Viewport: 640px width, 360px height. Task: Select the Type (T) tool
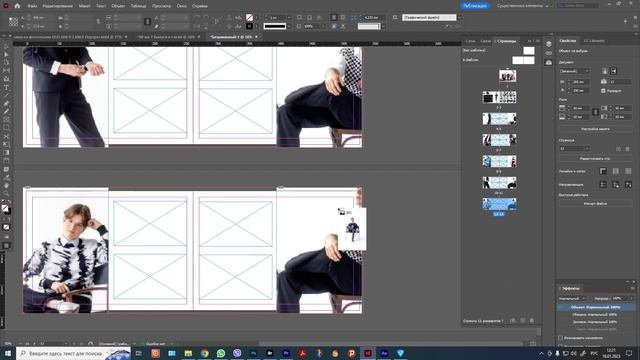pyautogui.click(x=6, y=87)
